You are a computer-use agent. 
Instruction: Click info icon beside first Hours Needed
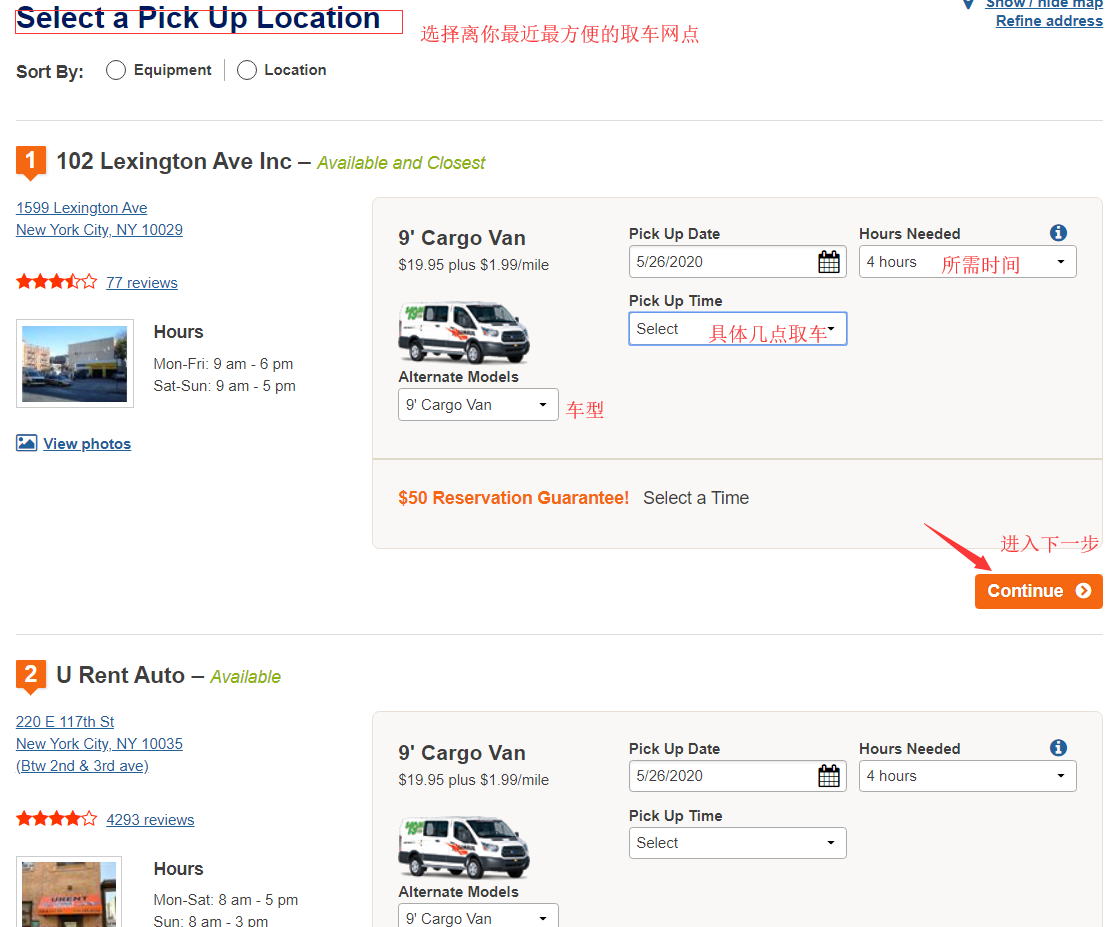[1058, 233]
